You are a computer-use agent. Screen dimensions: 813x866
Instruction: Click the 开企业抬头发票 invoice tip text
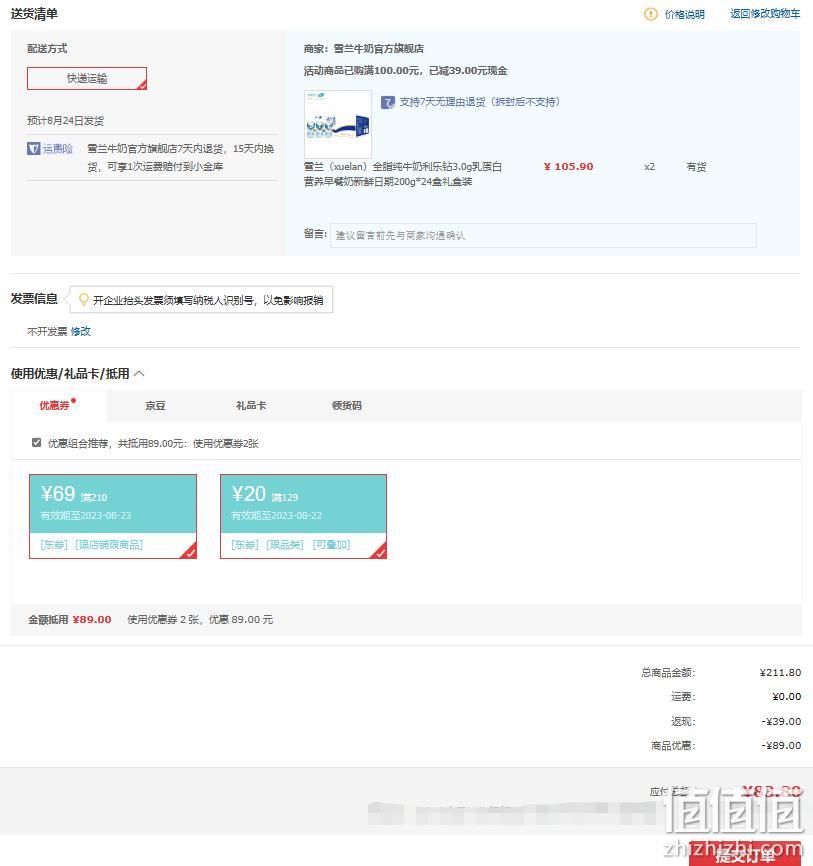(208, 300)
